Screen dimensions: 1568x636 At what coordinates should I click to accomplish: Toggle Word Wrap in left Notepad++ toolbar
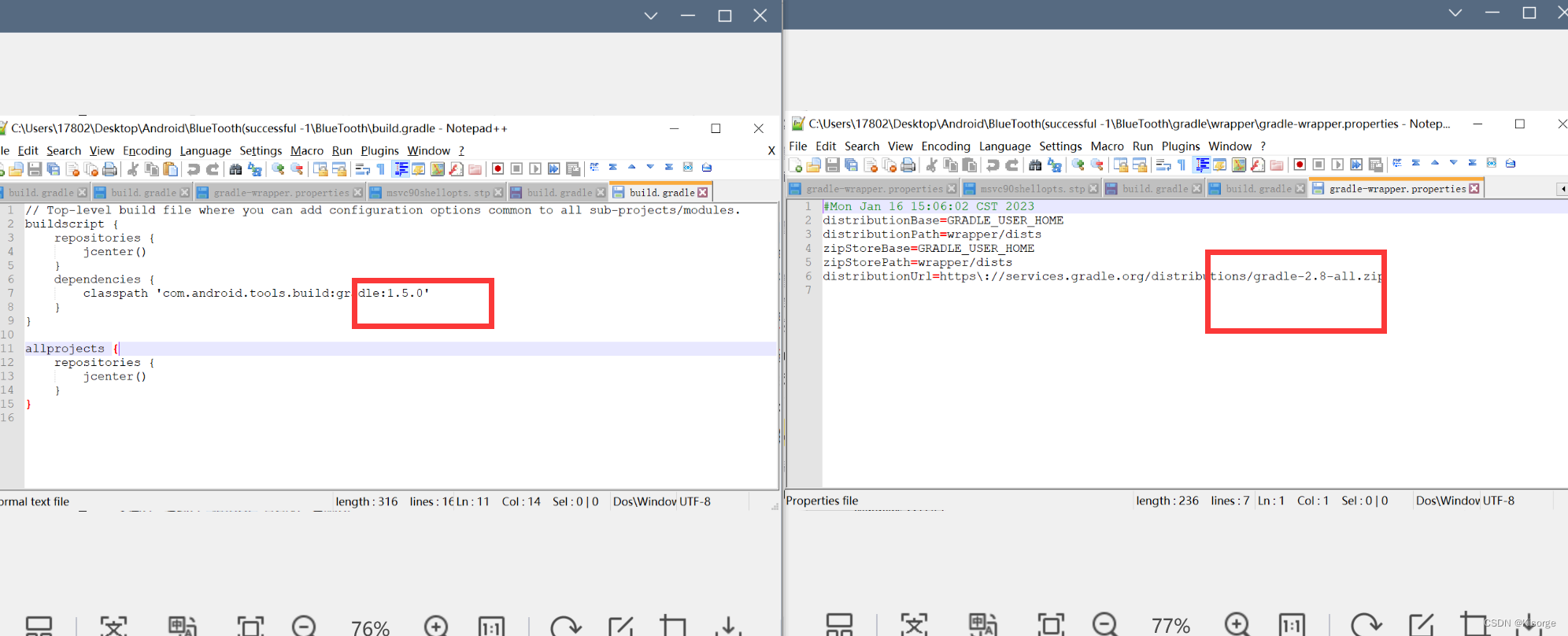tap(362, 168)
